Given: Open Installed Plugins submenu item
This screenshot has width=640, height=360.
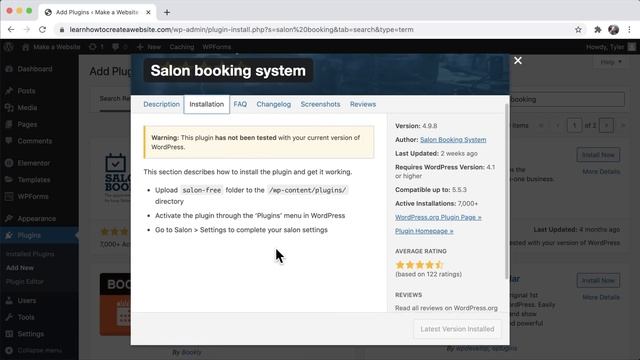Looking at the screenshot, I should coord(30,254).
